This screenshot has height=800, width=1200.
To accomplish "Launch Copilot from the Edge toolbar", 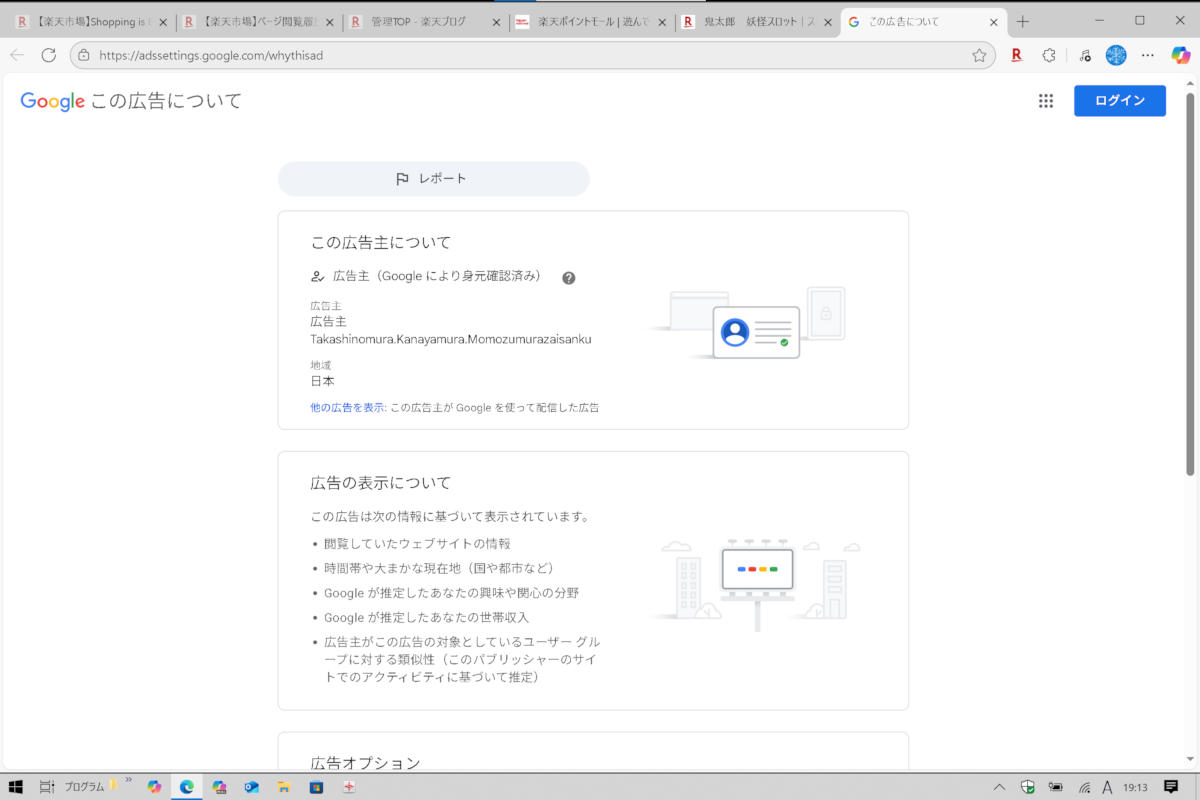I will (1181, 56).
